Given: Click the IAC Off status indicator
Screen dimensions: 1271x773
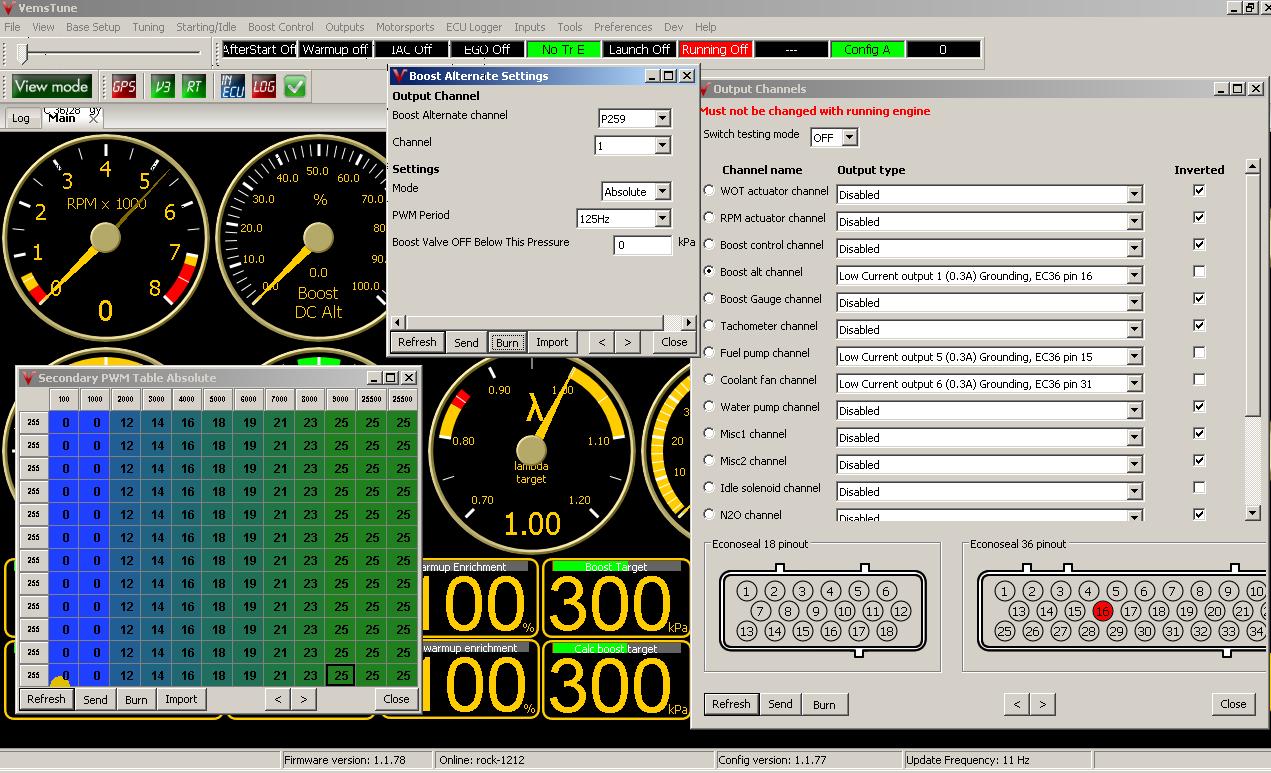Looking at the screenshot, I should point(411,49).
